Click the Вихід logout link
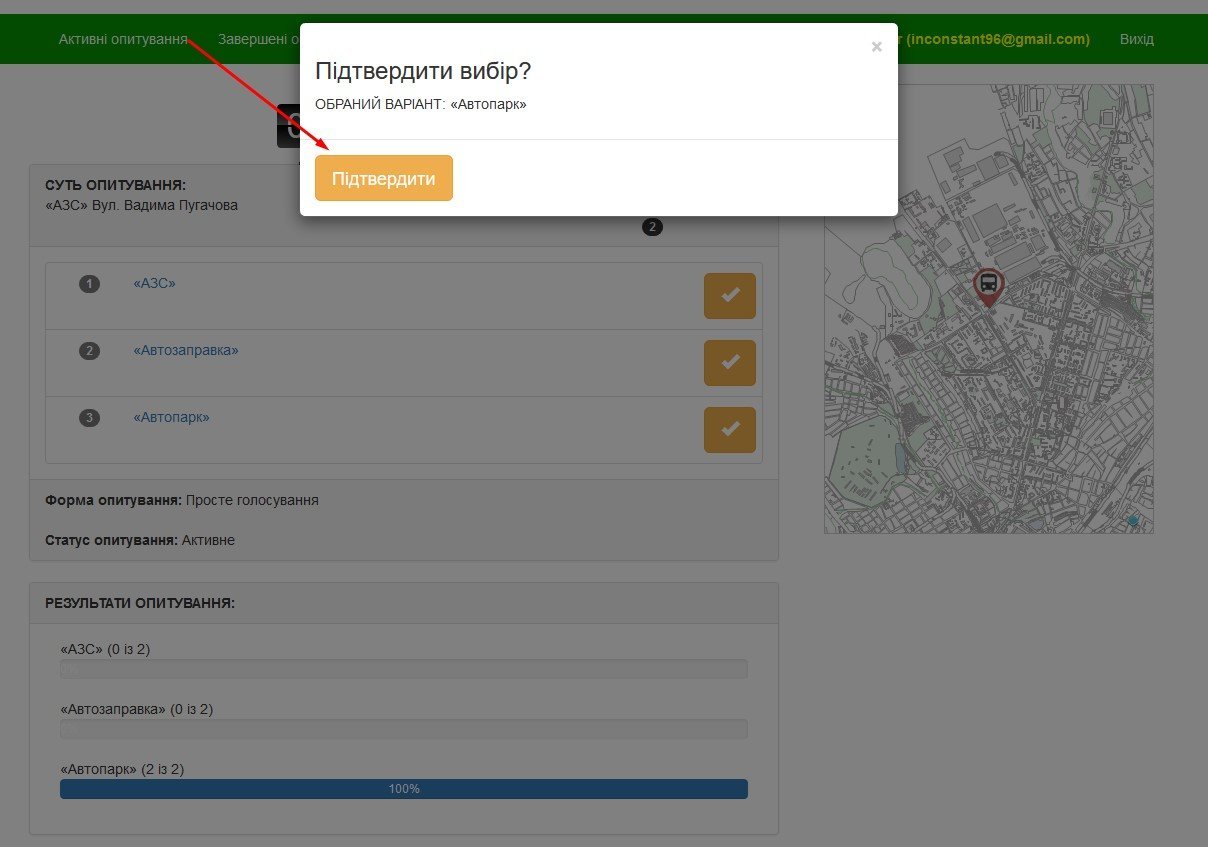Image resolution: width=1208 pixels, height=847 pixels. pyautogui.click(x=1136, y=39)
